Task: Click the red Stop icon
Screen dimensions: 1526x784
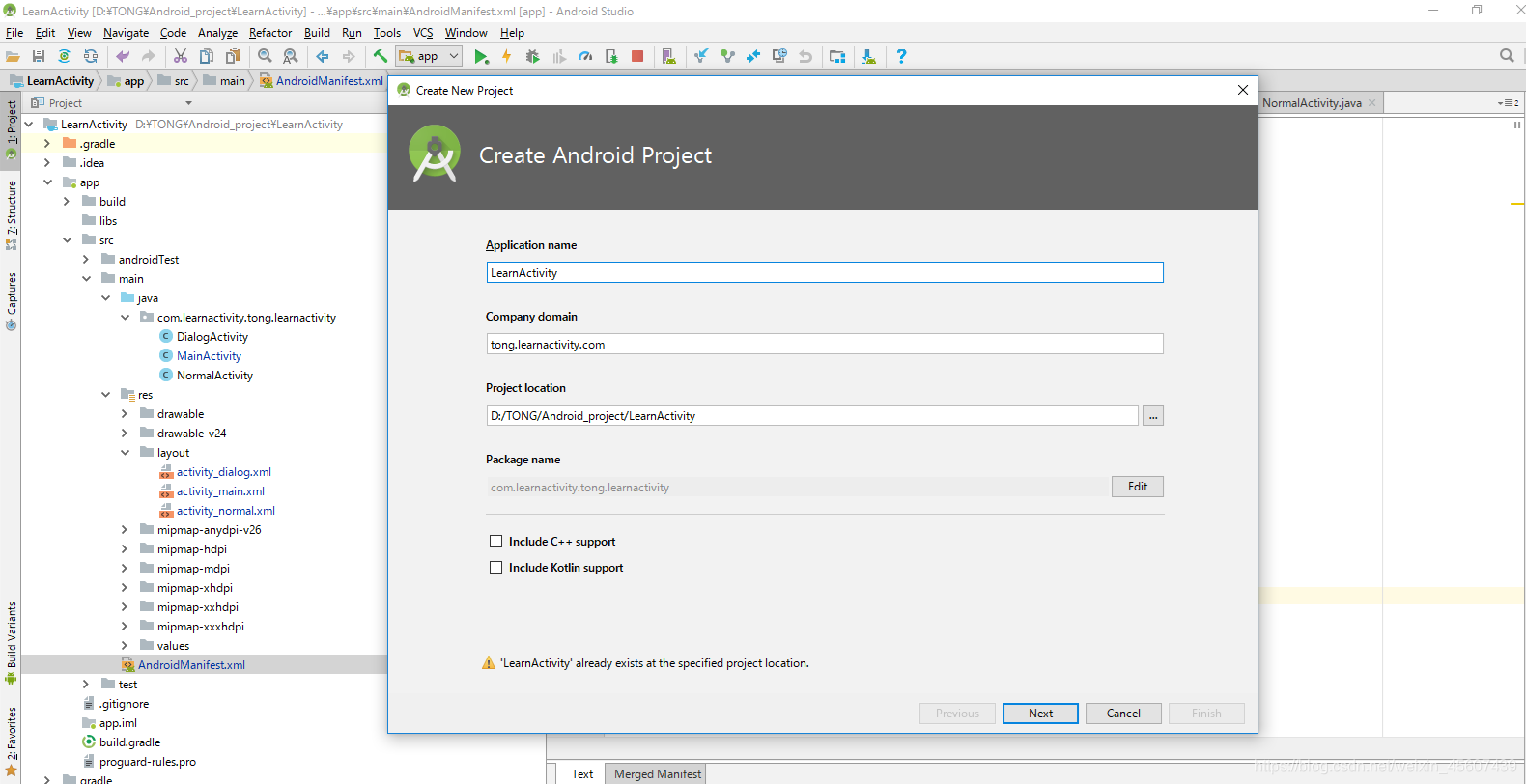Action: 637,57
